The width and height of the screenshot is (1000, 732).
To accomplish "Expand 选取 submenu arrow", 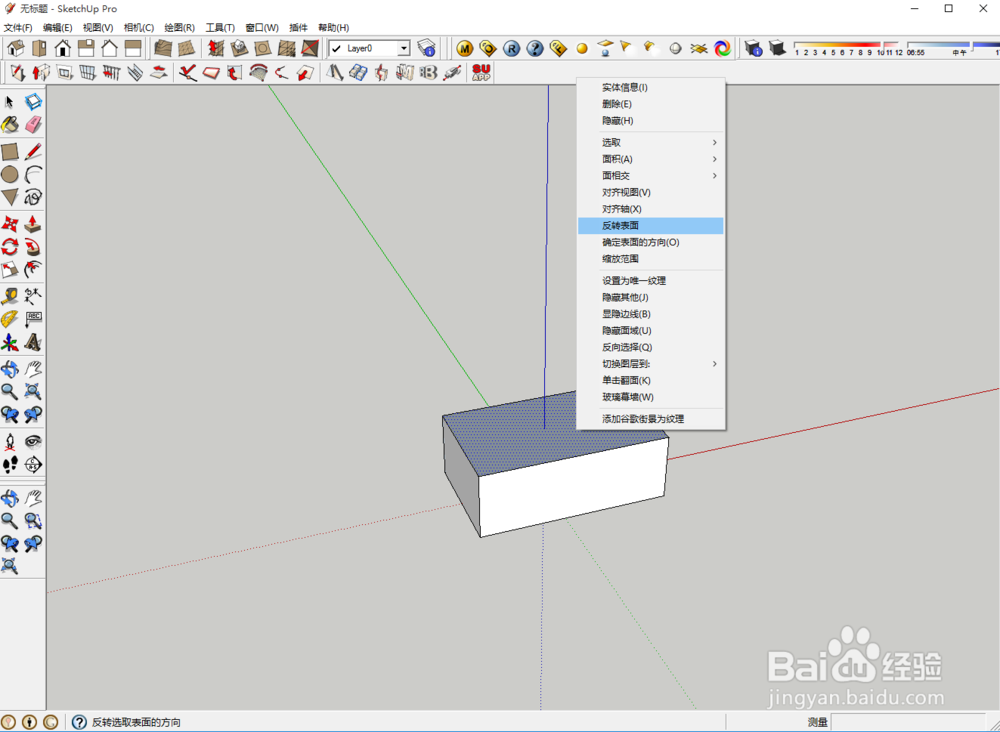I will (x=714, y=142).
